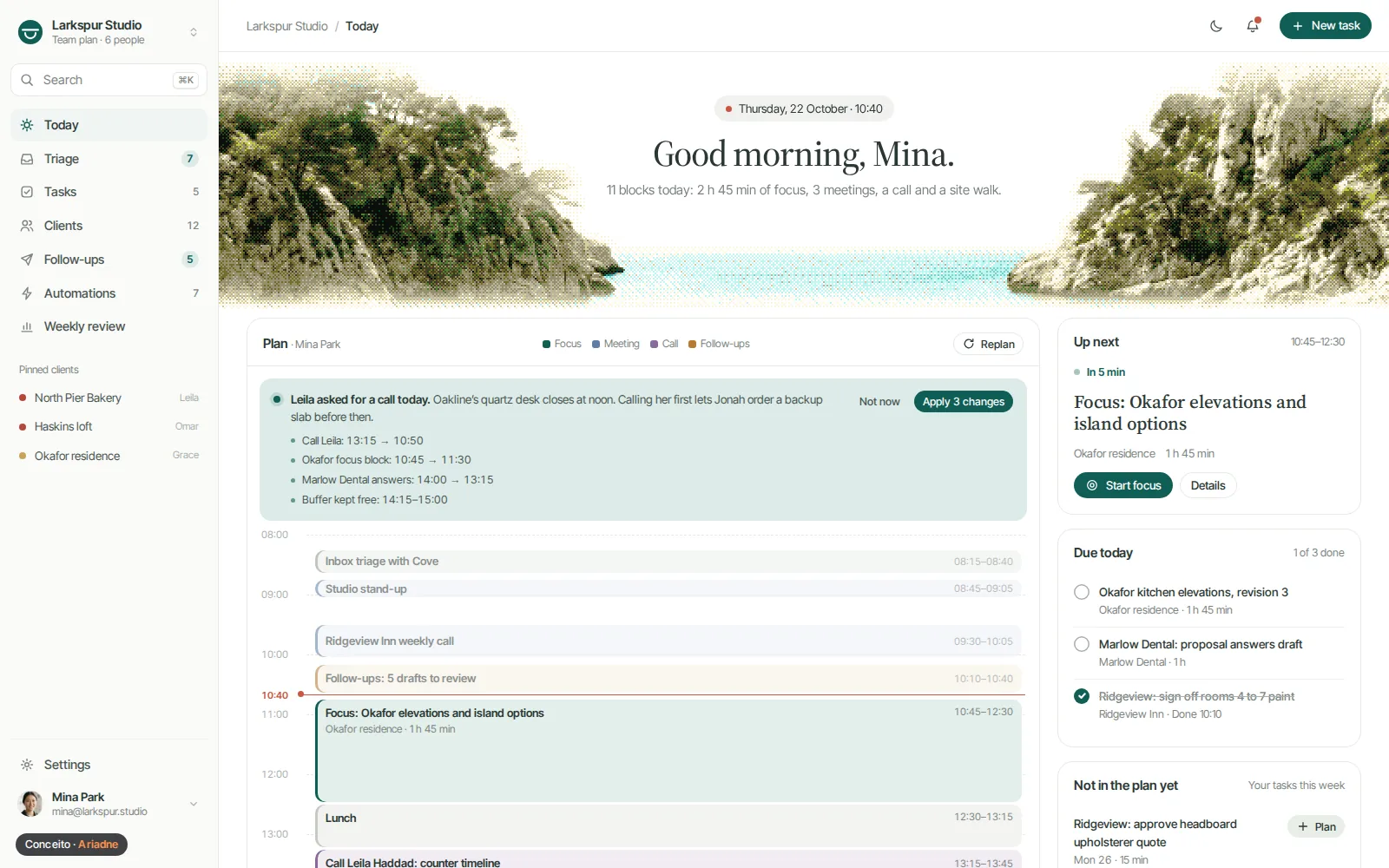The width and height of the screenshot is (1389, 868).
Task: Click the New task button
Action: 1325,26
